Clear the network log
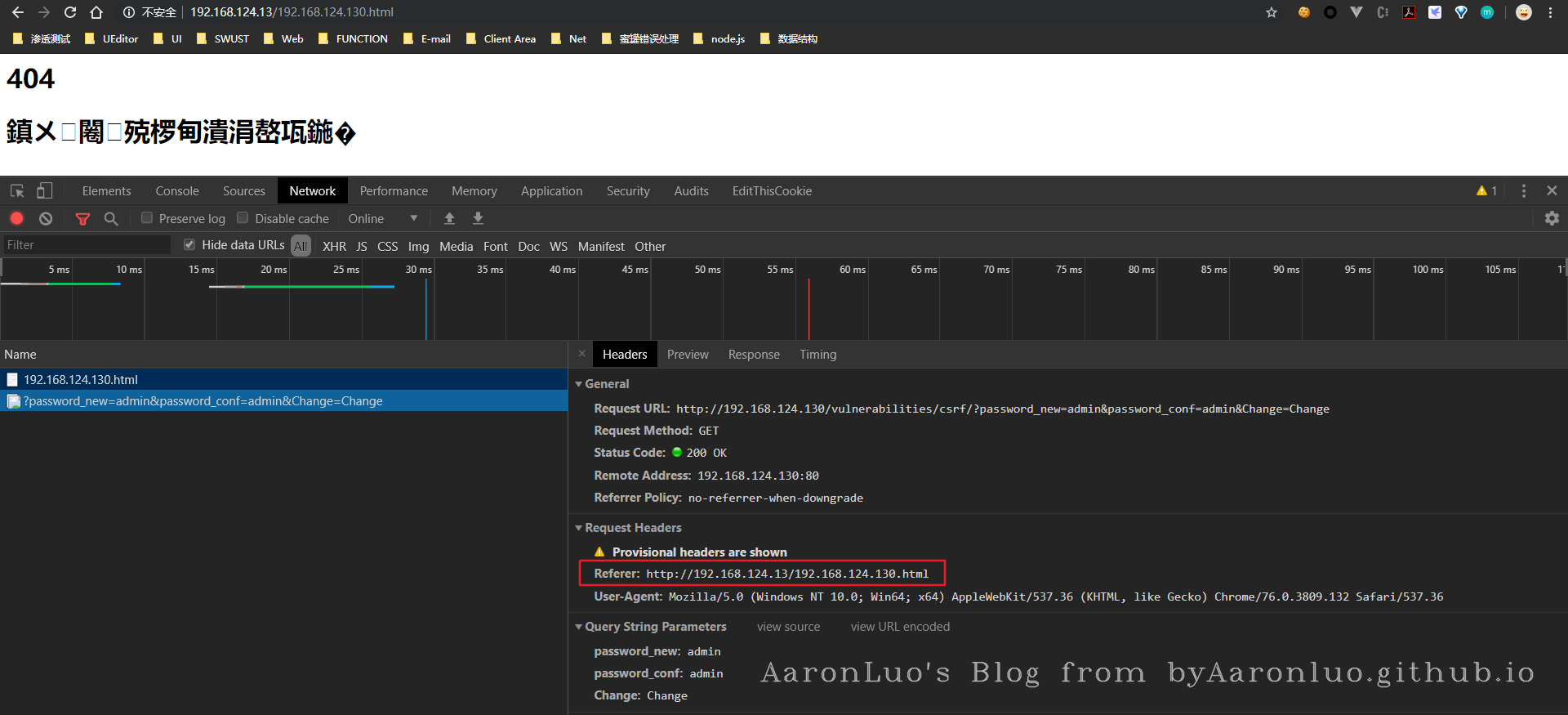 (46, 218)
